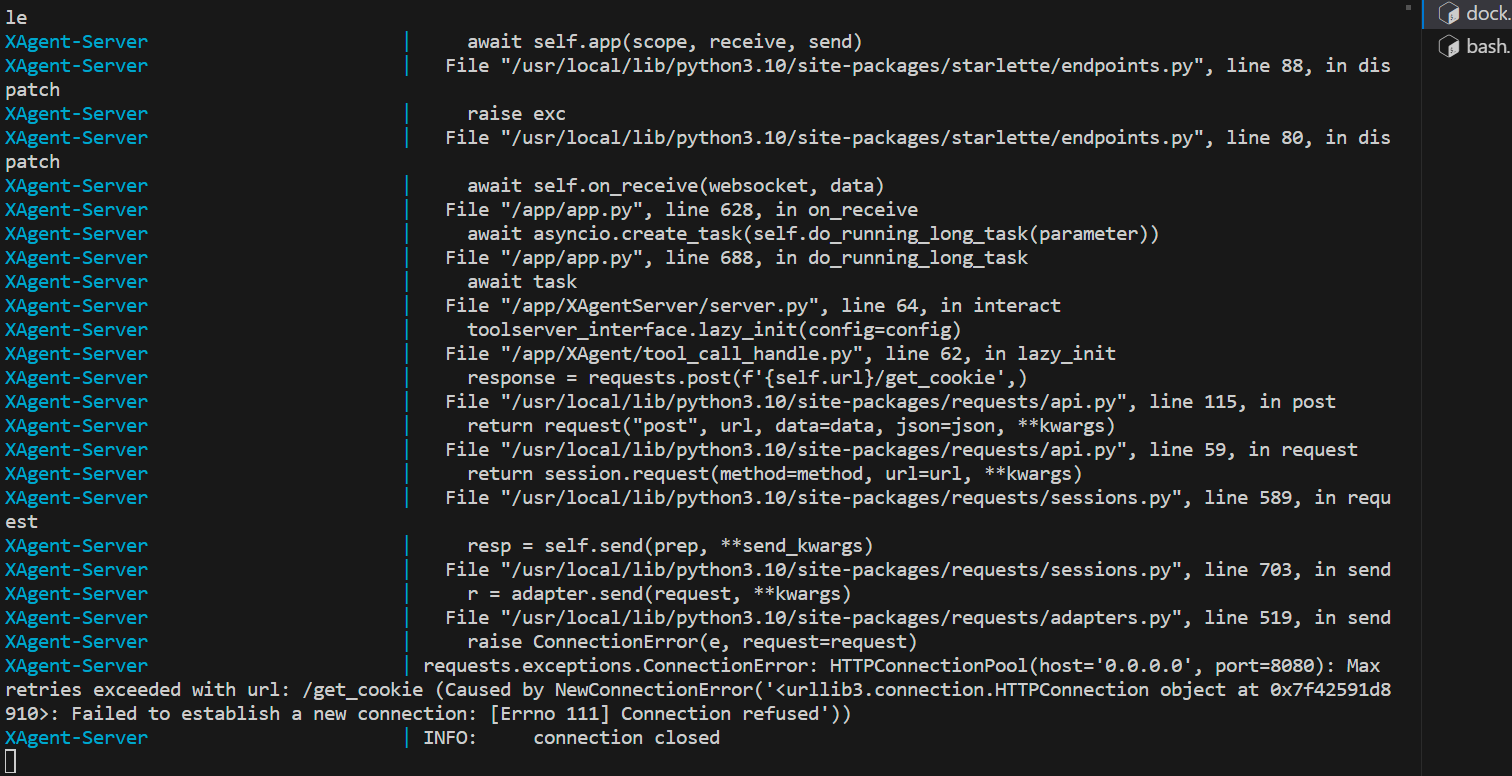Click the blue active-terminal indicator bar

[1425, 13]
